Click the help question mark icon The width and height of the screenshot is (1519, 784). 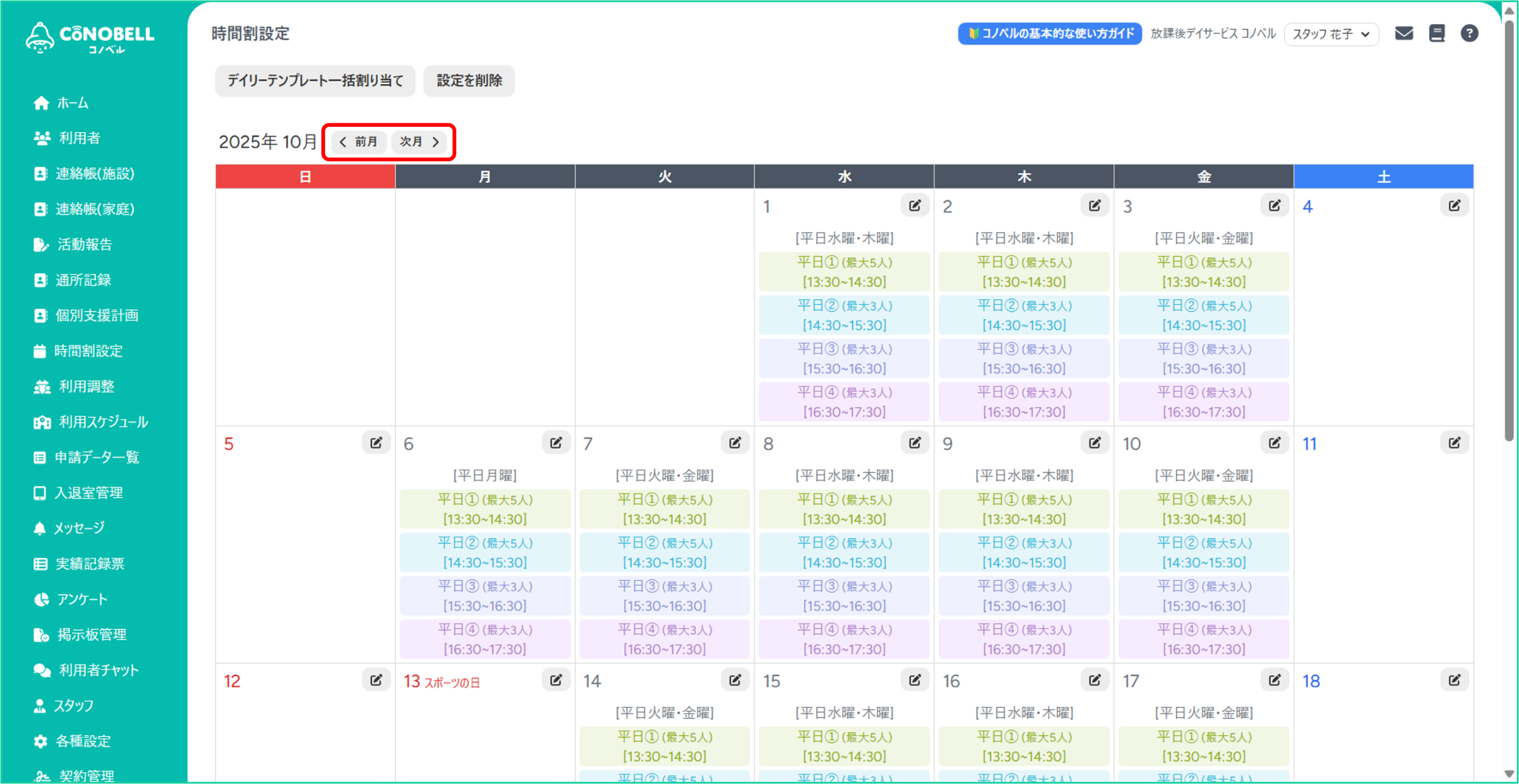(x=1469, y=33)
